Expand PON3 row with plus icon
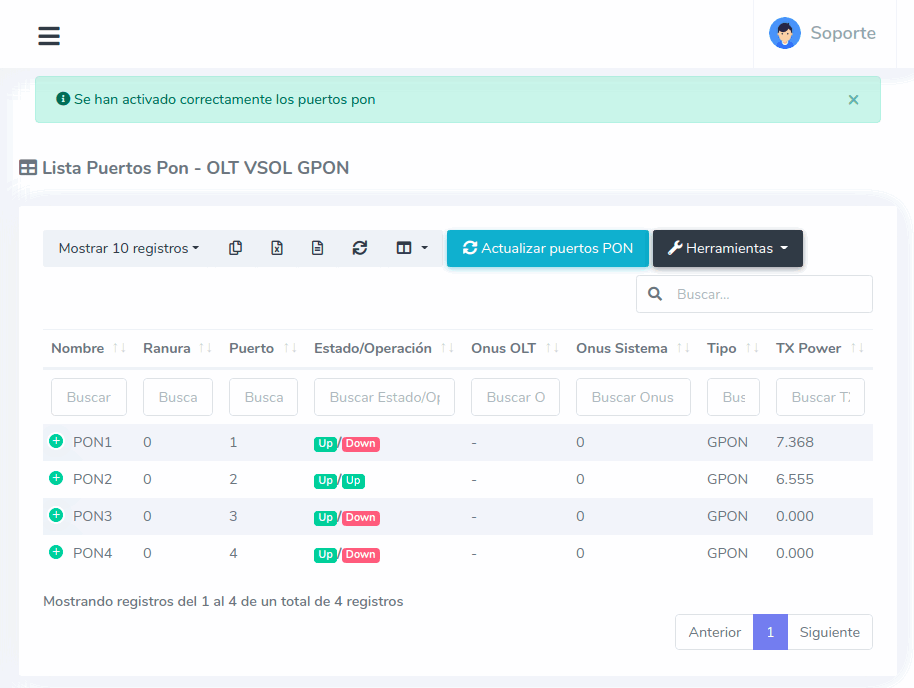Image resolution: width=914 pixels, height=688 pixels. pyautogui.click(x=56, y=515)
